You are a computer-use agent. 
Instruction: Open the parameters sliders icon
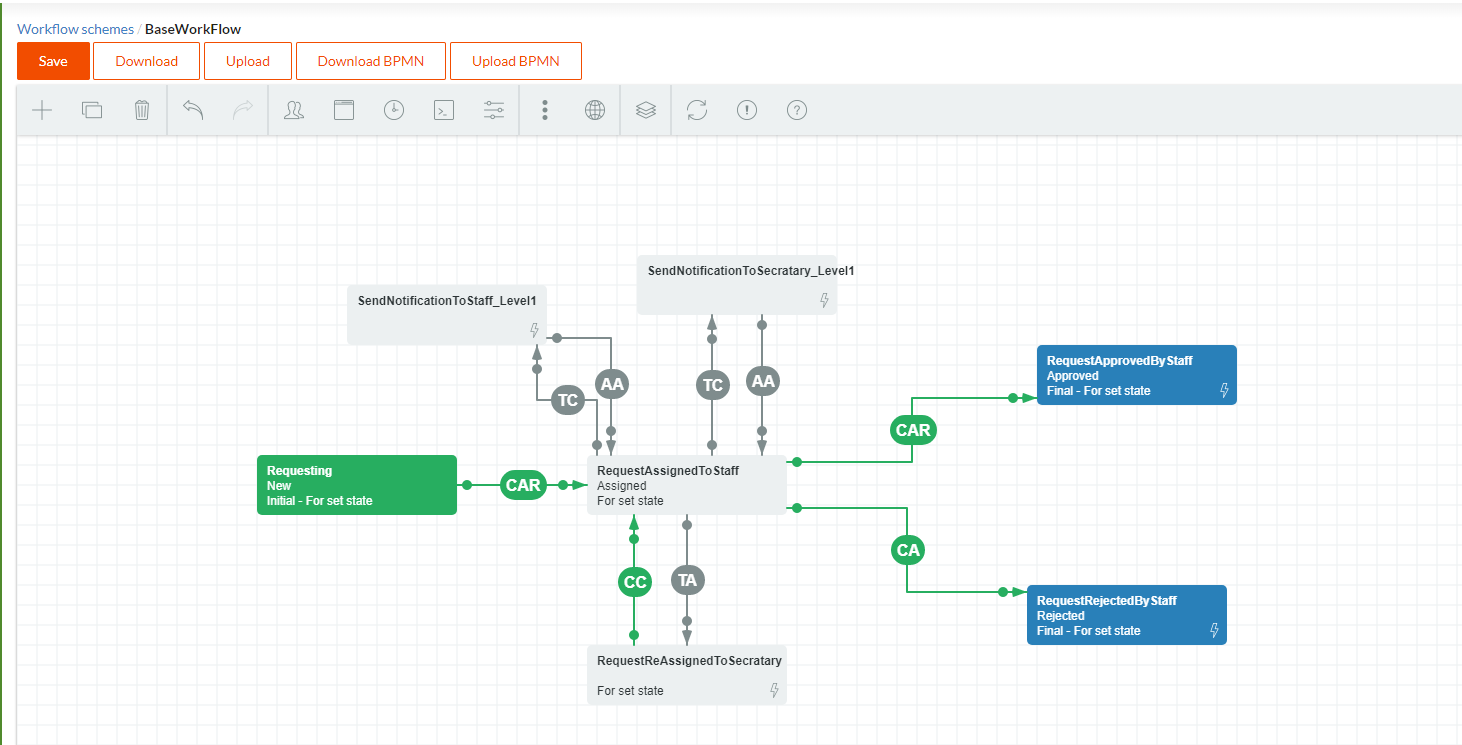[494, 110]
